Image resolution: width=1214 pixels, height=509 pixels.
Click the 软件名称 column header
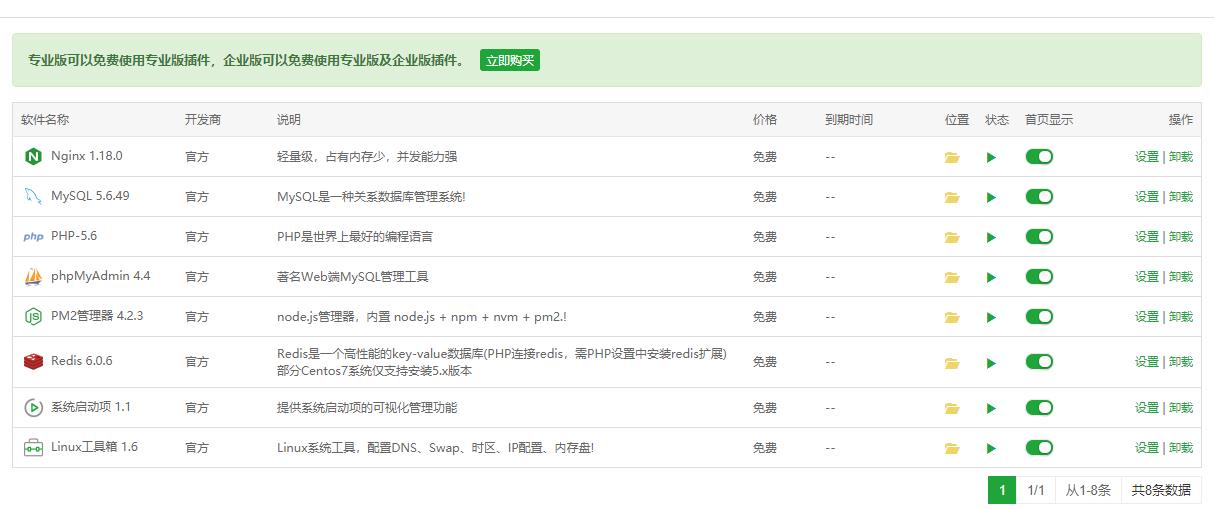tap(45, 120)
